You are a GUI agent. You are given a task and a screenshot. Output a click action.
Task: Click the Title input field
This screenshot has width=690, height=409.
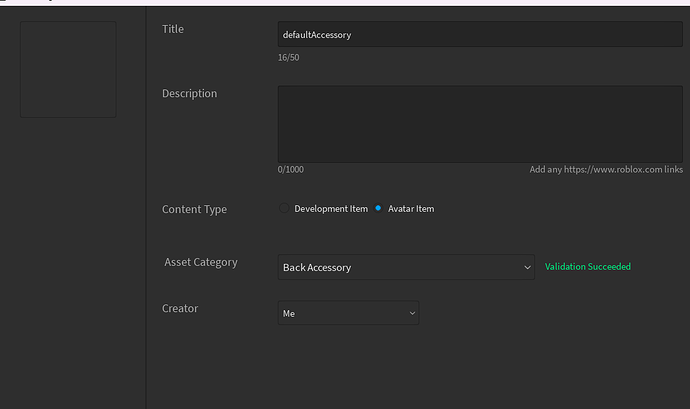(x=479, y=34)
